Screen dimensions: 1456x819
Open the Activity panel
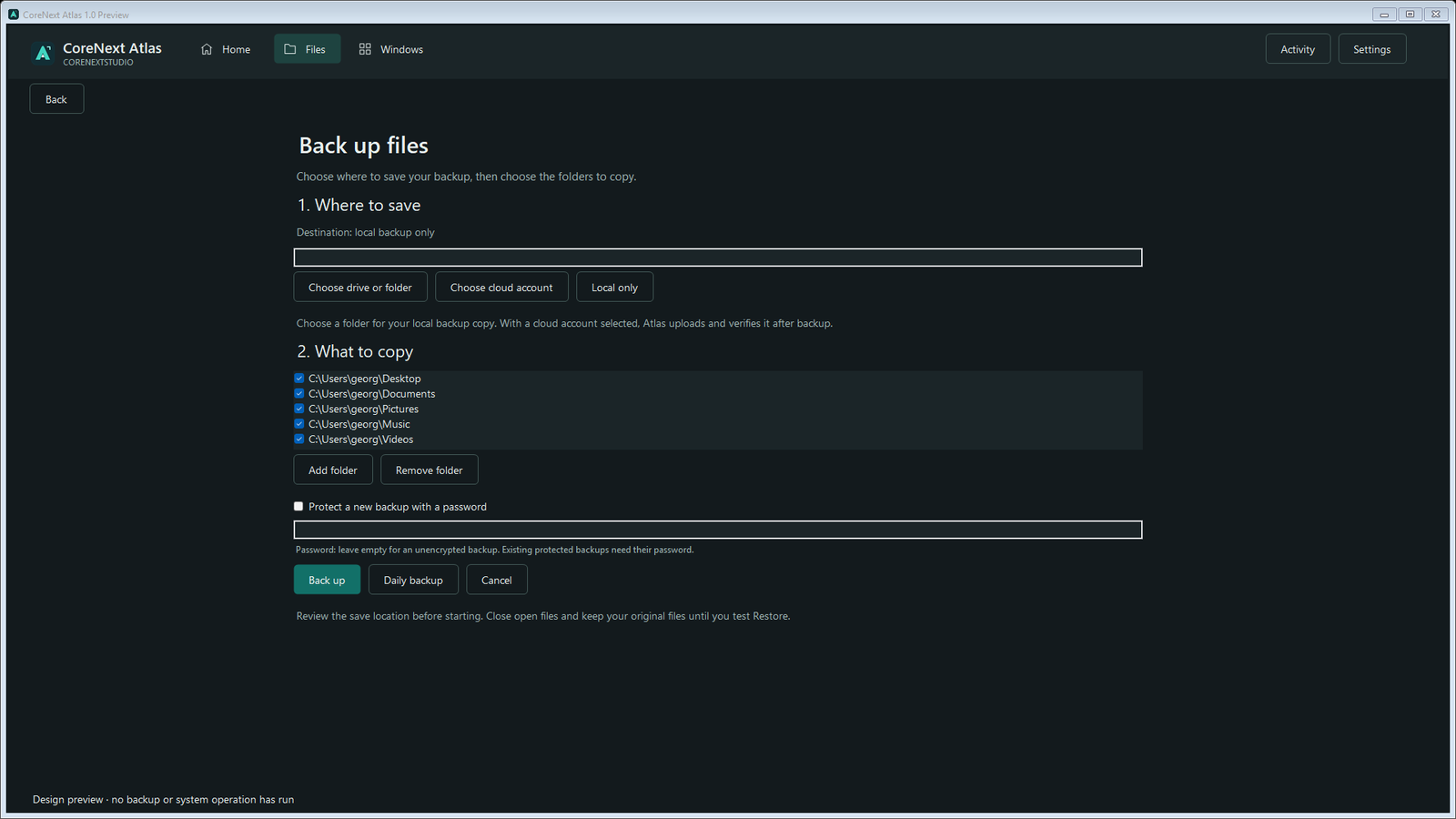coord(1298,49)
